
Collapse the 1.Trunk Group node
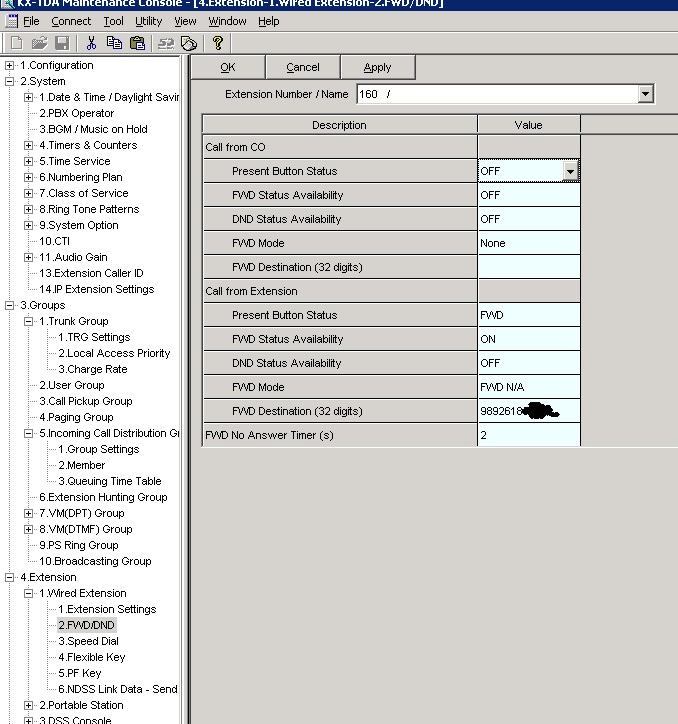29,321
